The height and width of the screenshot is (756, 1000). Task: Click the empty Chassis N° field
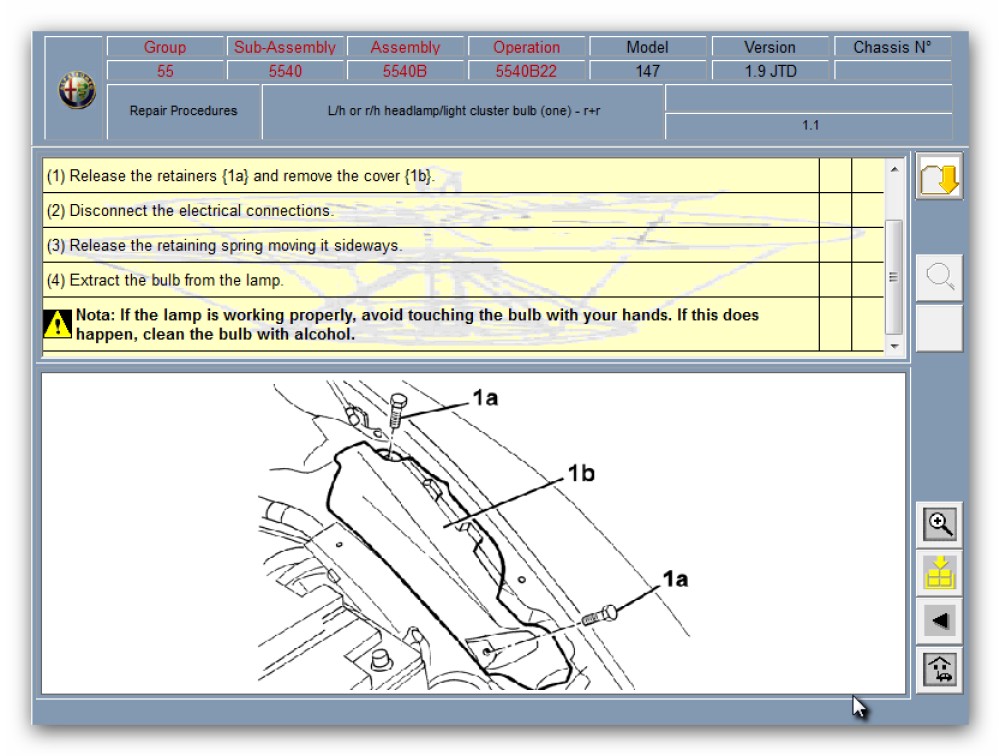892,71
